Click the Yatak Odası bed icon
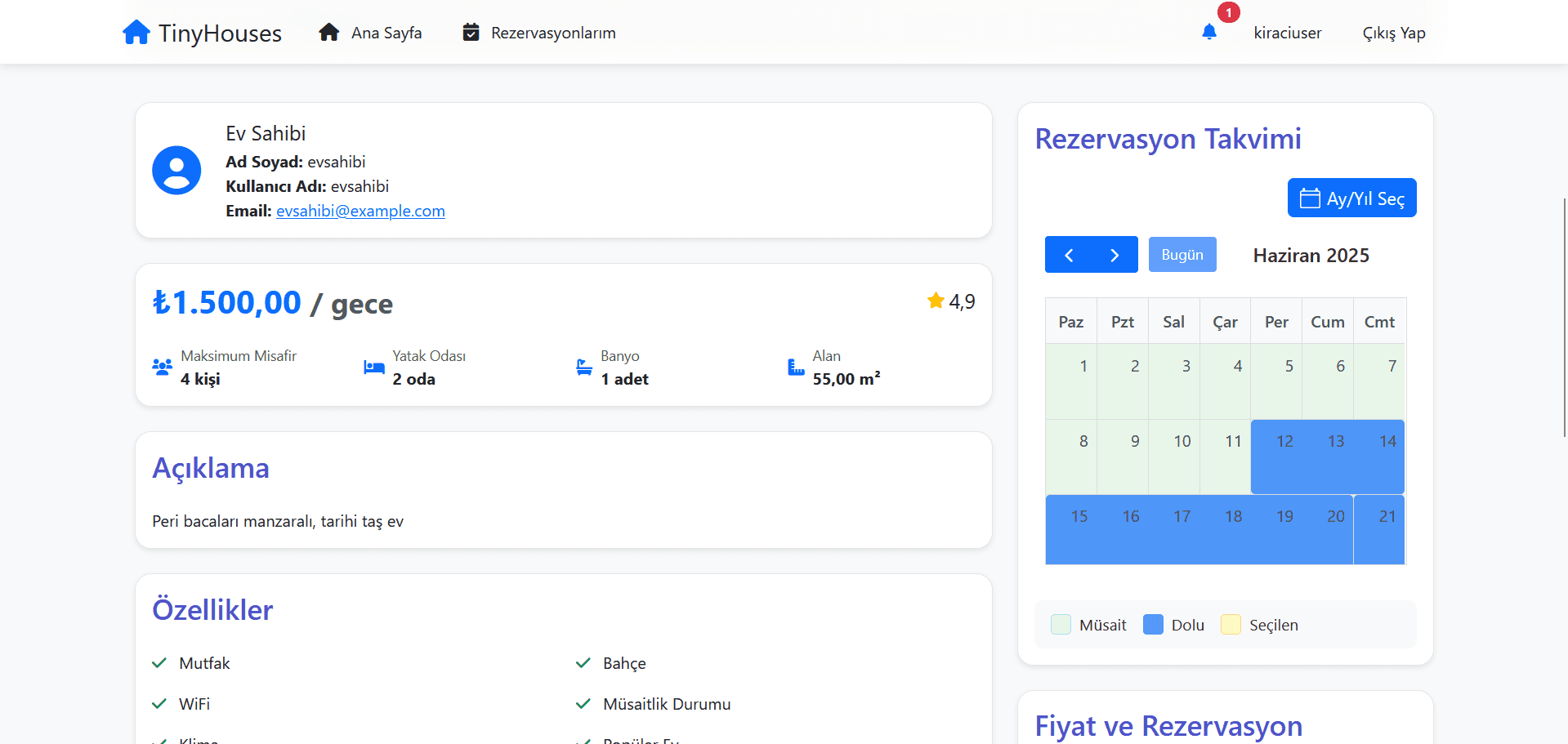Screen dimensions: 1568x744 [374, 367]
